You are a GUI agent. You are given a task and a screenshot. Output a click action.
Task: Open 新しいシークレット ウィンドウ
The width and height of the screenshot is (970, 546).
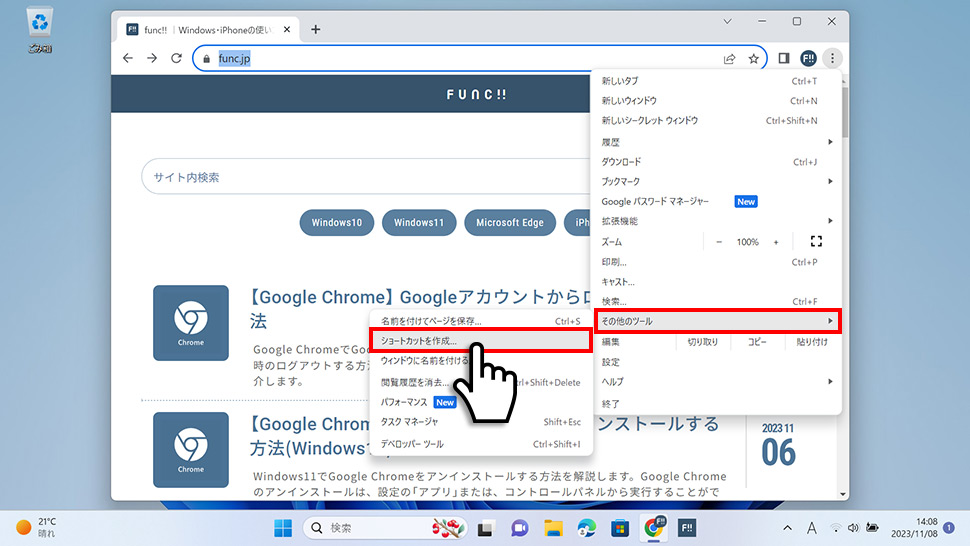(x=716, y=121)
